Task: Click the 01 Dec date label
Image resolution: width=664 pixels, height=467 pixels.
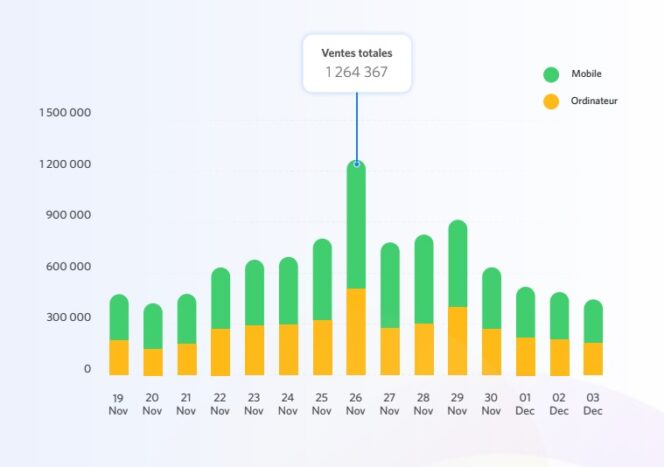Action: [x=525, y=405]
